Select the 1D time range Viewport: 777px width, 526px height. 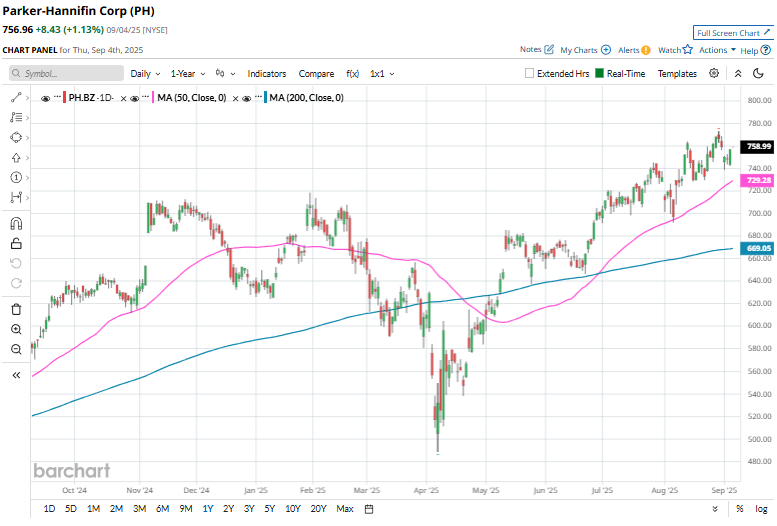point(49,509)
